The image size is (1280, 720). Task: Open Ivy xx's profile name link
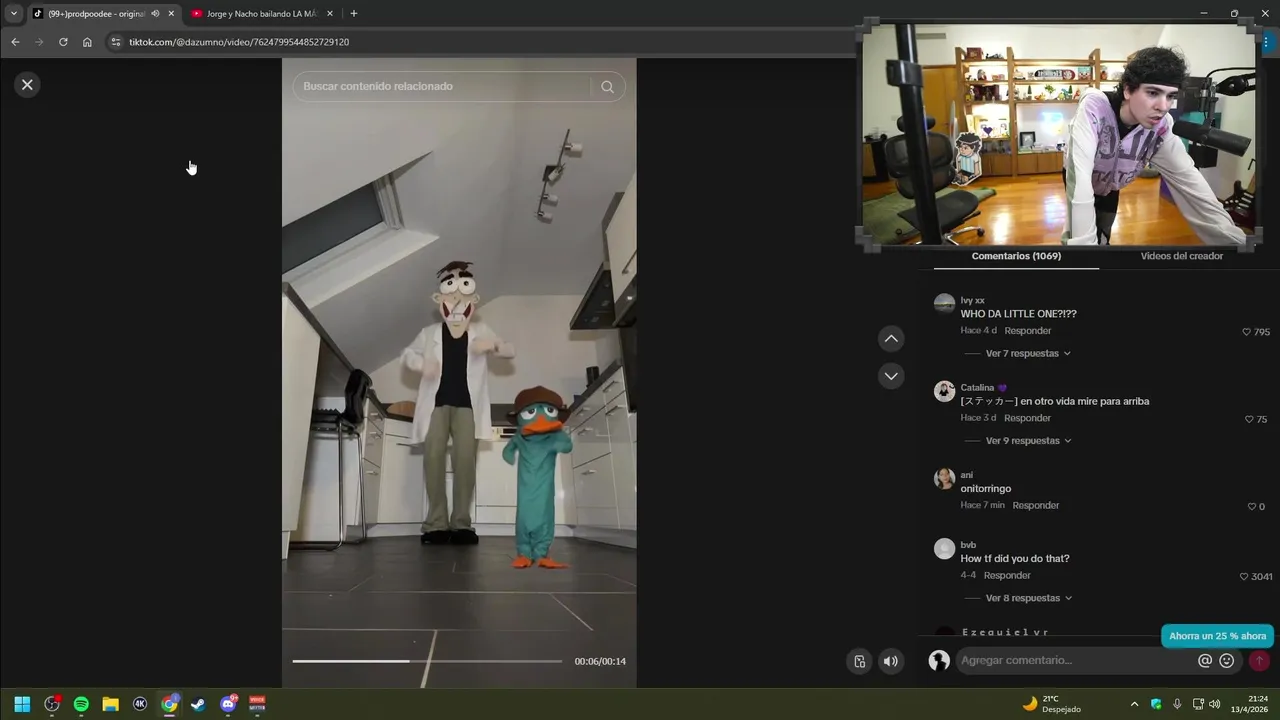[972, 301]
